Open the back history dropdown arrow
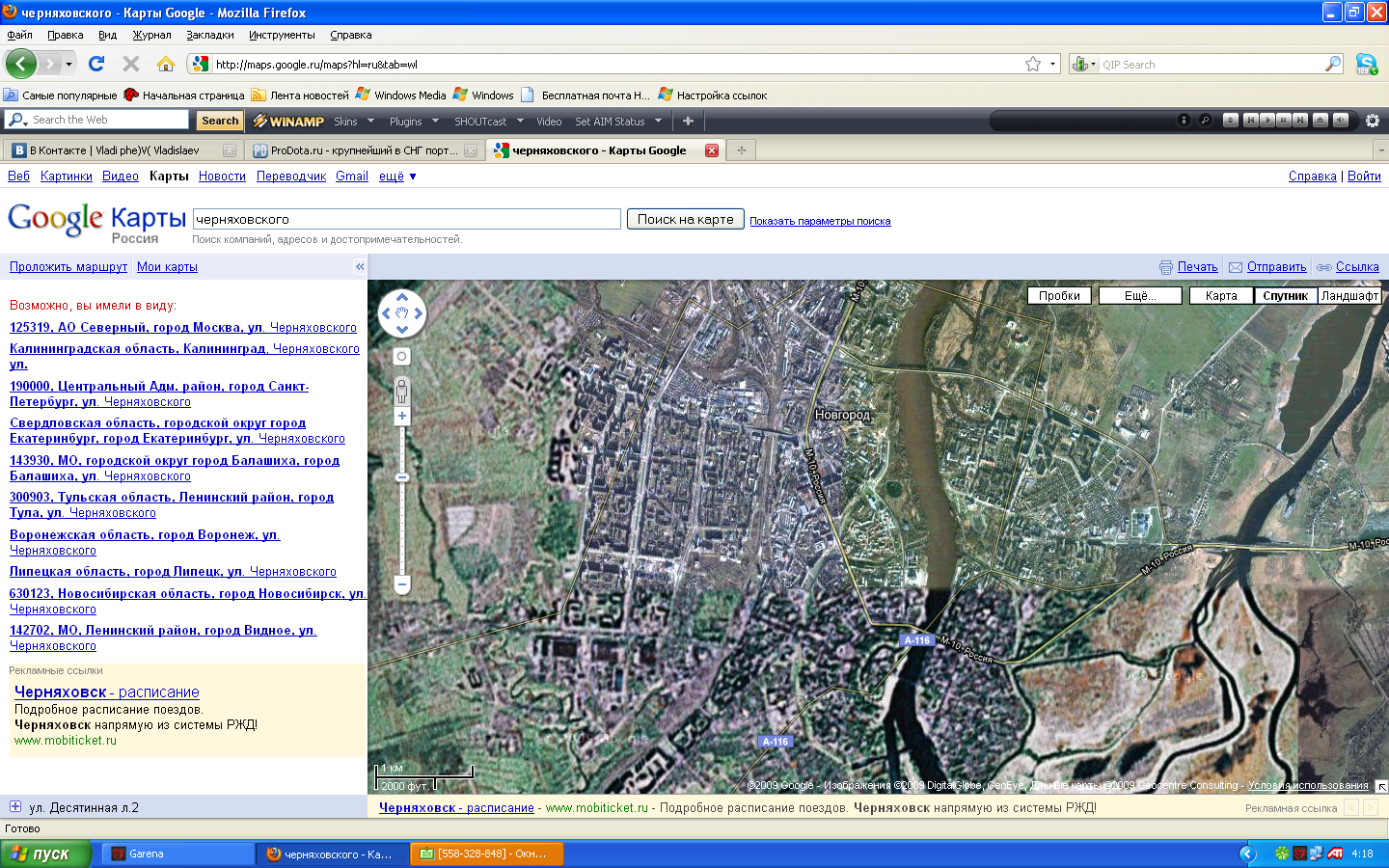1389x868 pixels. [69, 65]
